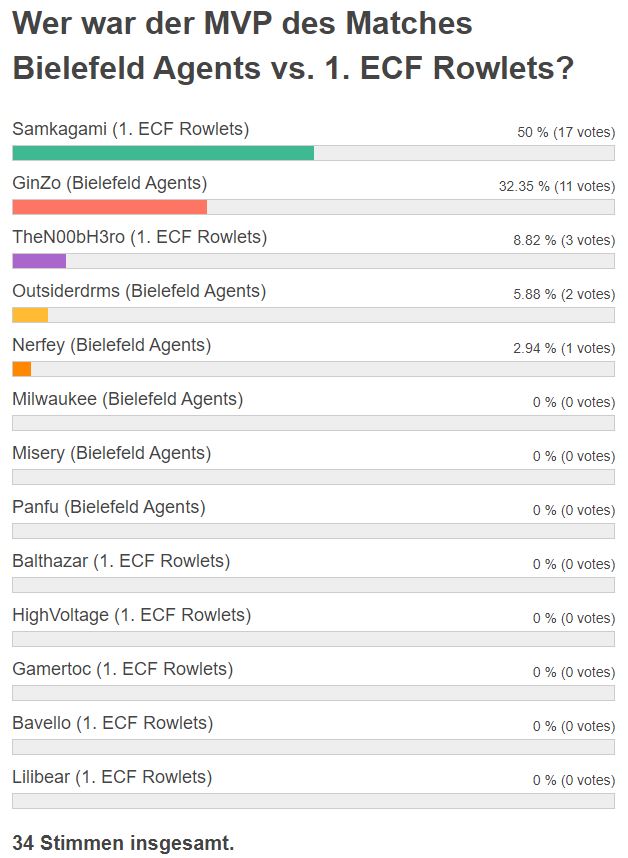The width and height of the screenshot is (628, 858).
Task: Click the red GinZo result bar
Action: click(x=109, y=207)
